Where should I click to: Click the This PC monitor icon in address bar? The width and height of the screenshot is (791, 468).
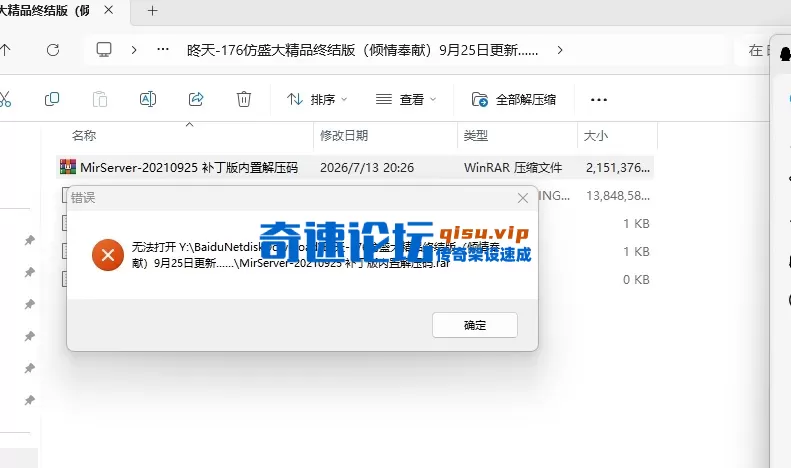click(104, 49)
